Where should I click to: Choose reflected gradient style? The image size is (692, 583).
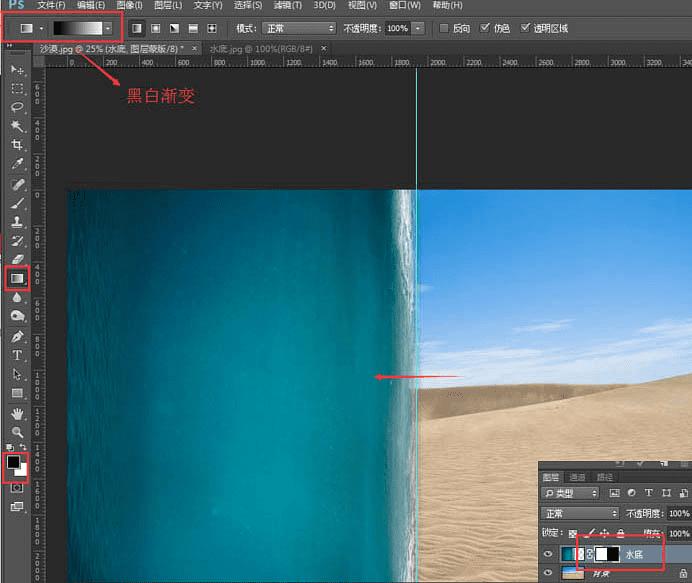pos(193,28)
